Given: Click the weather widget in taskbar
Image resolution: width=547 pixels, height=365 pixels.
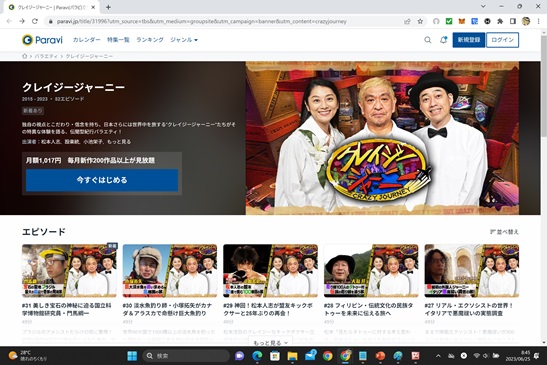Looking at the screenshot, I should pos(28,356).
